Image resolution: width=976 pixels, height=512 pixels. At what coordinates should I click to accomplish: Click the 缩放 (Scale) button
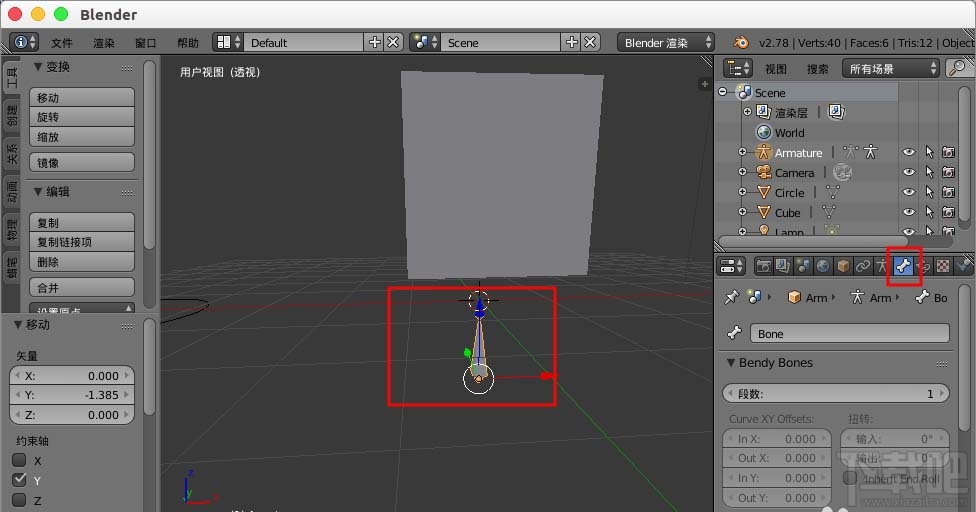coord(82,137)
